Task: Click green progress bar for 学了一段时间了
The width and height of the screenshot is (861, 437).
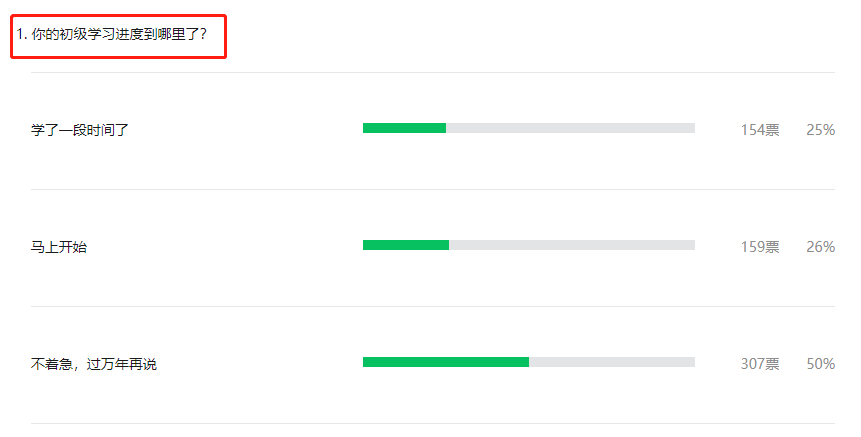Action: pos(404,128)
